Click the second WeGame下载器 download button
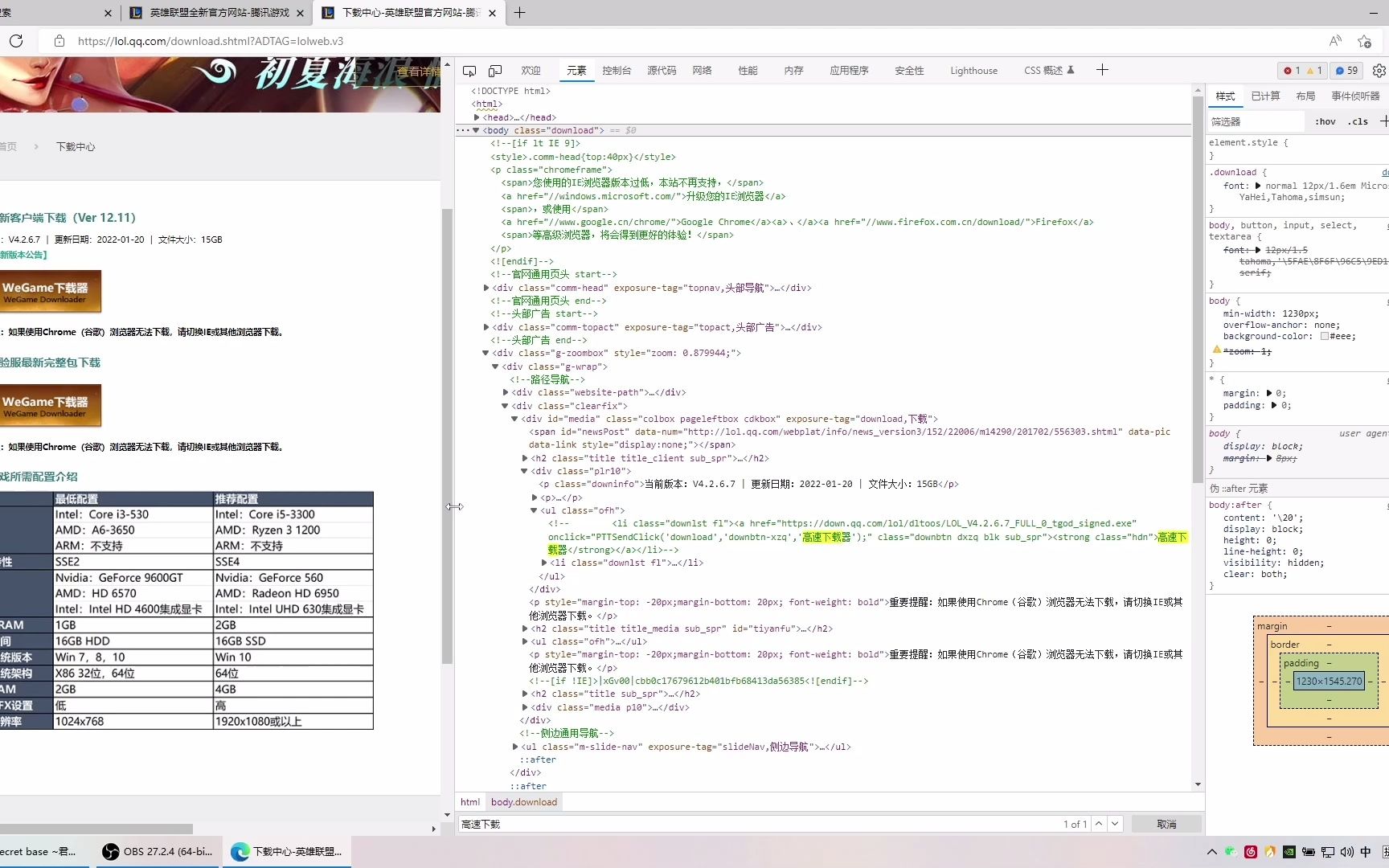This screenshot has width=1389, height=868. coord(51,406)
